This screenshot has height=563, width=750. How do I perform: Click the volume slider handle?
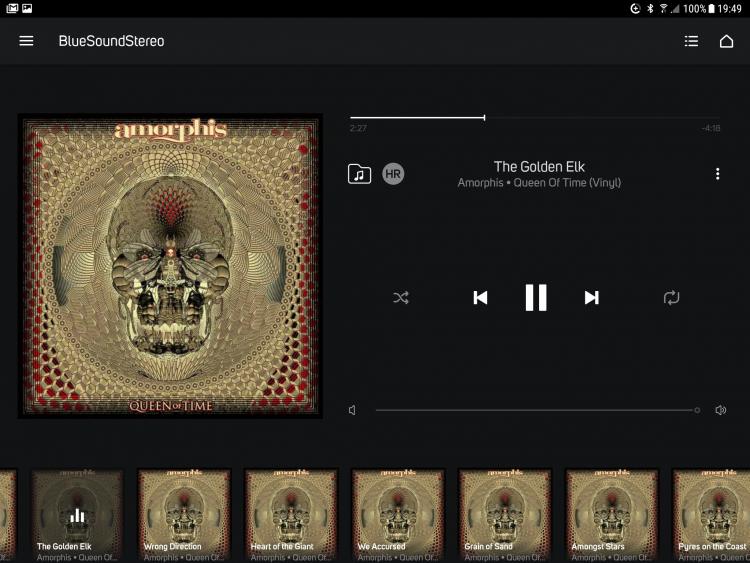697,410
